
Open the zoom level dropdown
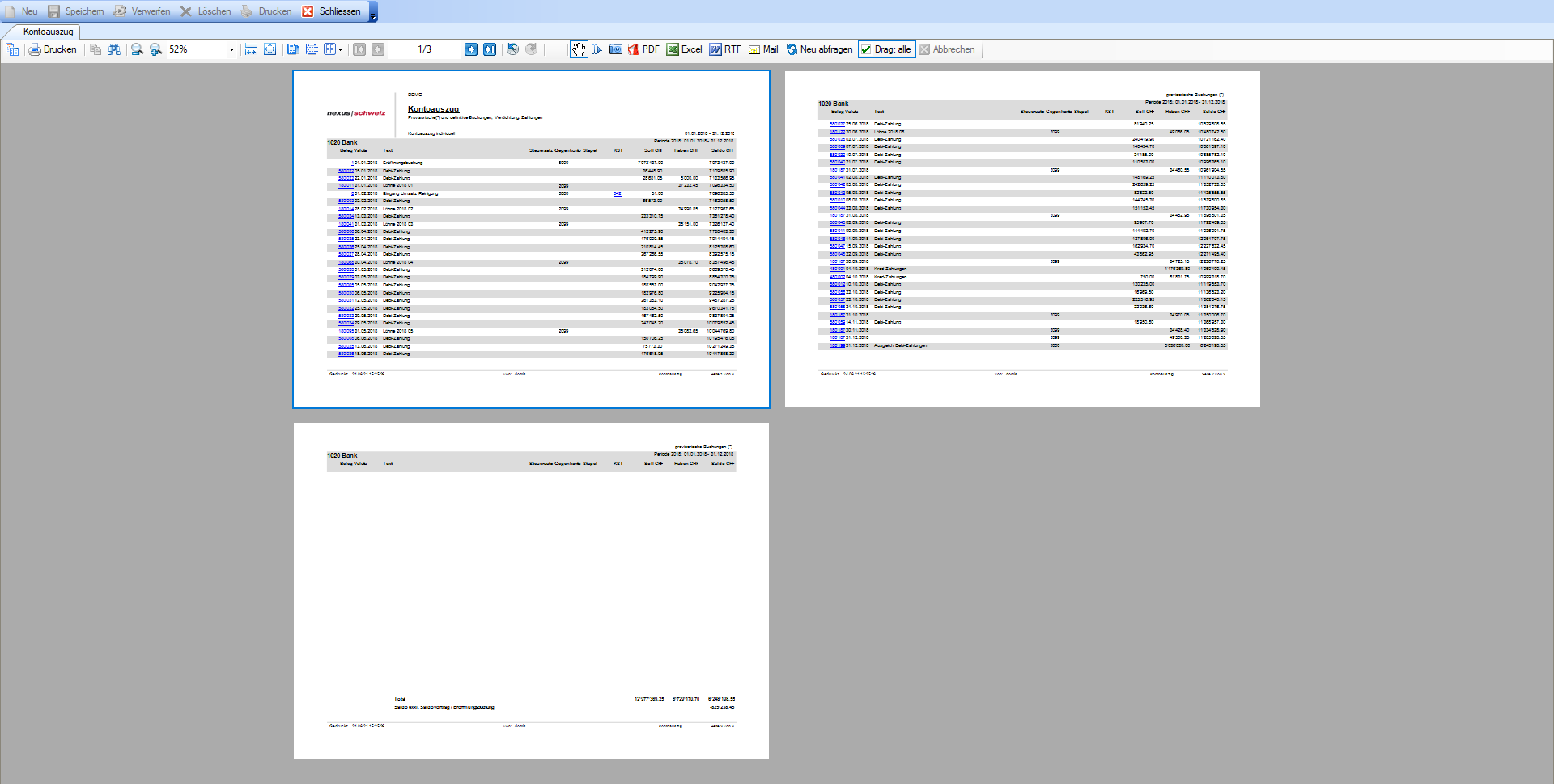tap(231, 49)
